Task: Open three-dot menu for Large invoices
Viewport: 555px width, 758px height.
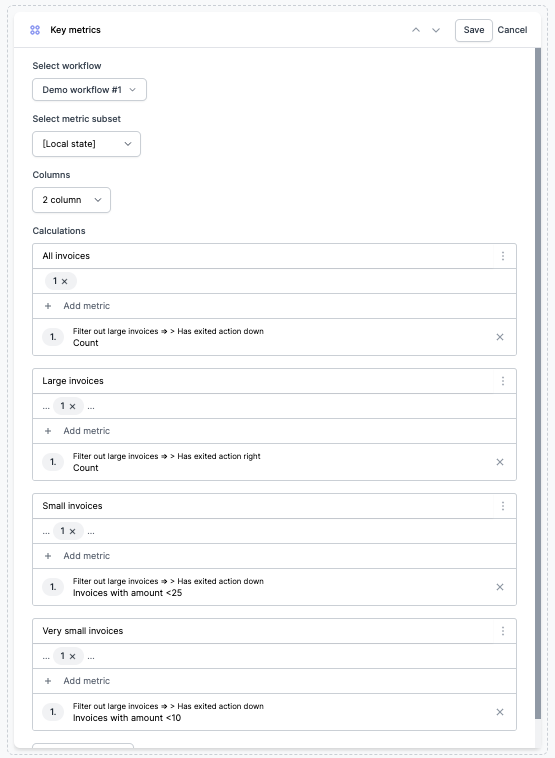Action: coord(503,381)
